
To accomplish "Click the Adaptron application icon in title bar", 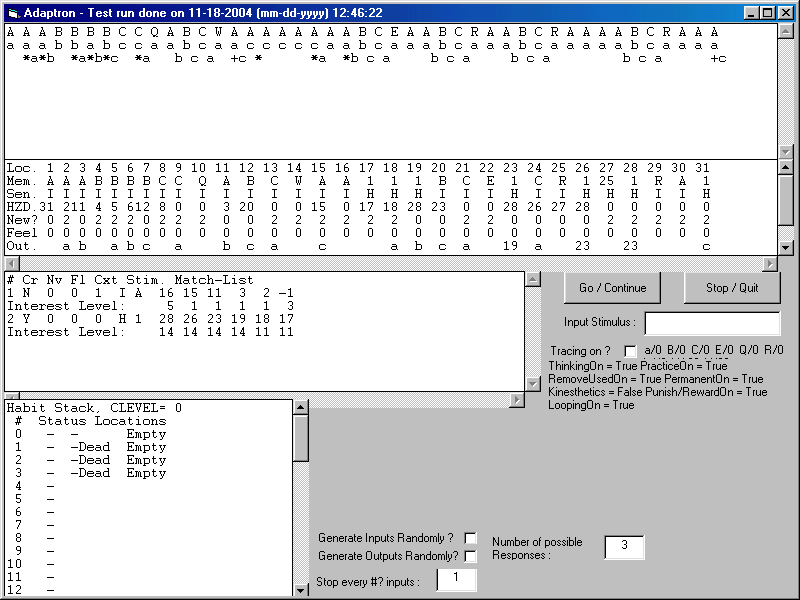I will (13, 13).
